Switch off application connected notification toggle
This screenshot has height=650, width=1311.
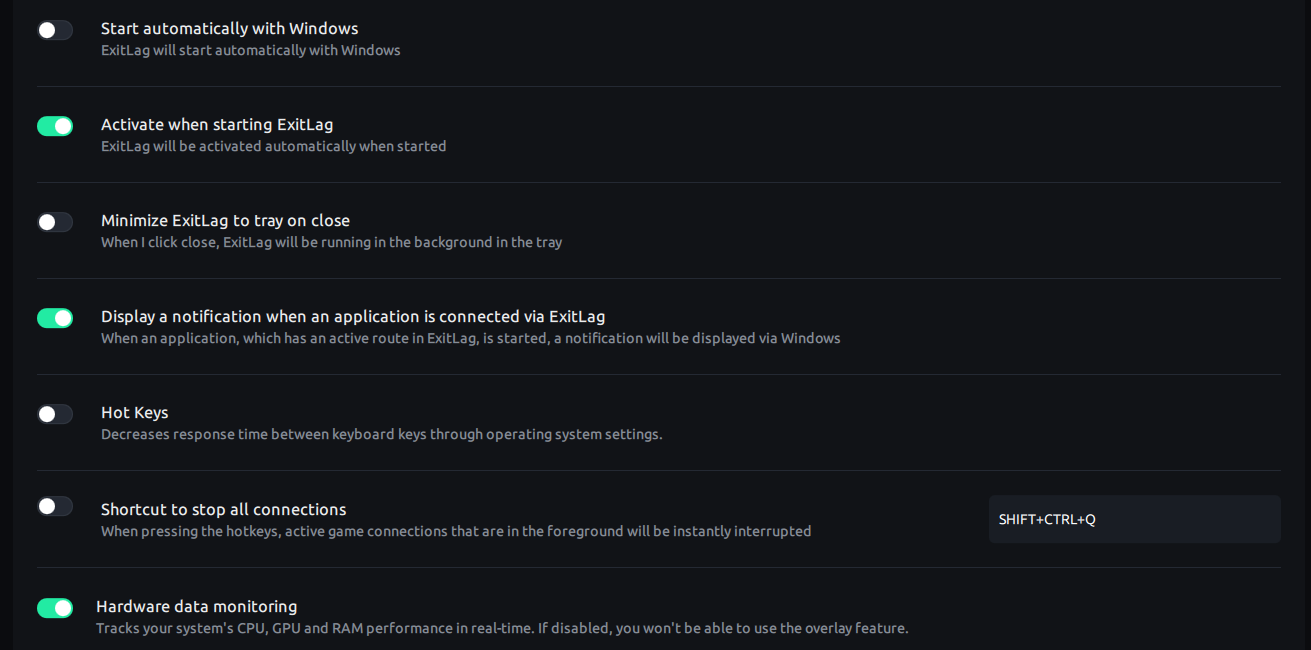(x=55, y=318)
